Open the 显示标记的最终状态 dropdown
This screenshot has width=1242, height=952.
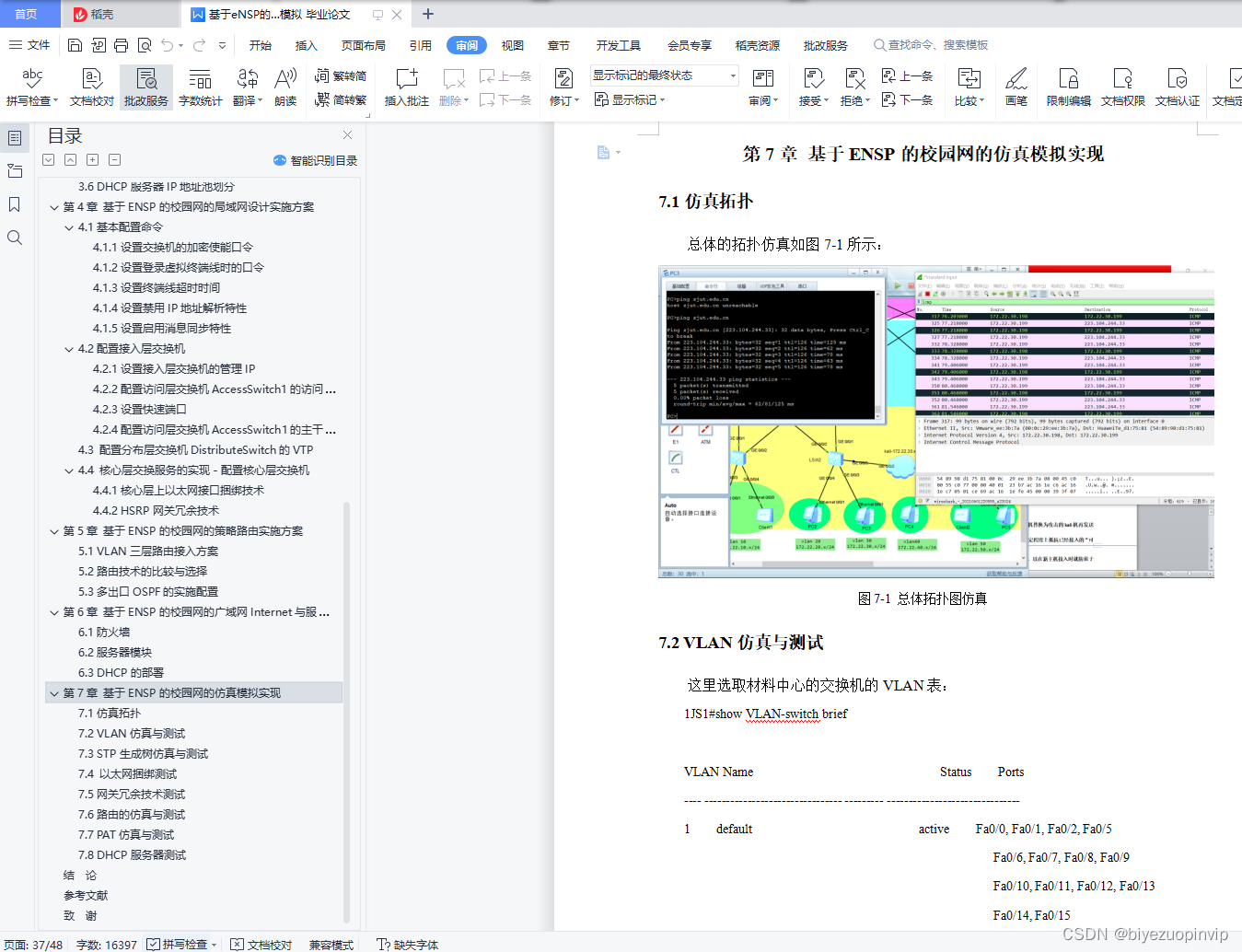[x=663, y=75]
